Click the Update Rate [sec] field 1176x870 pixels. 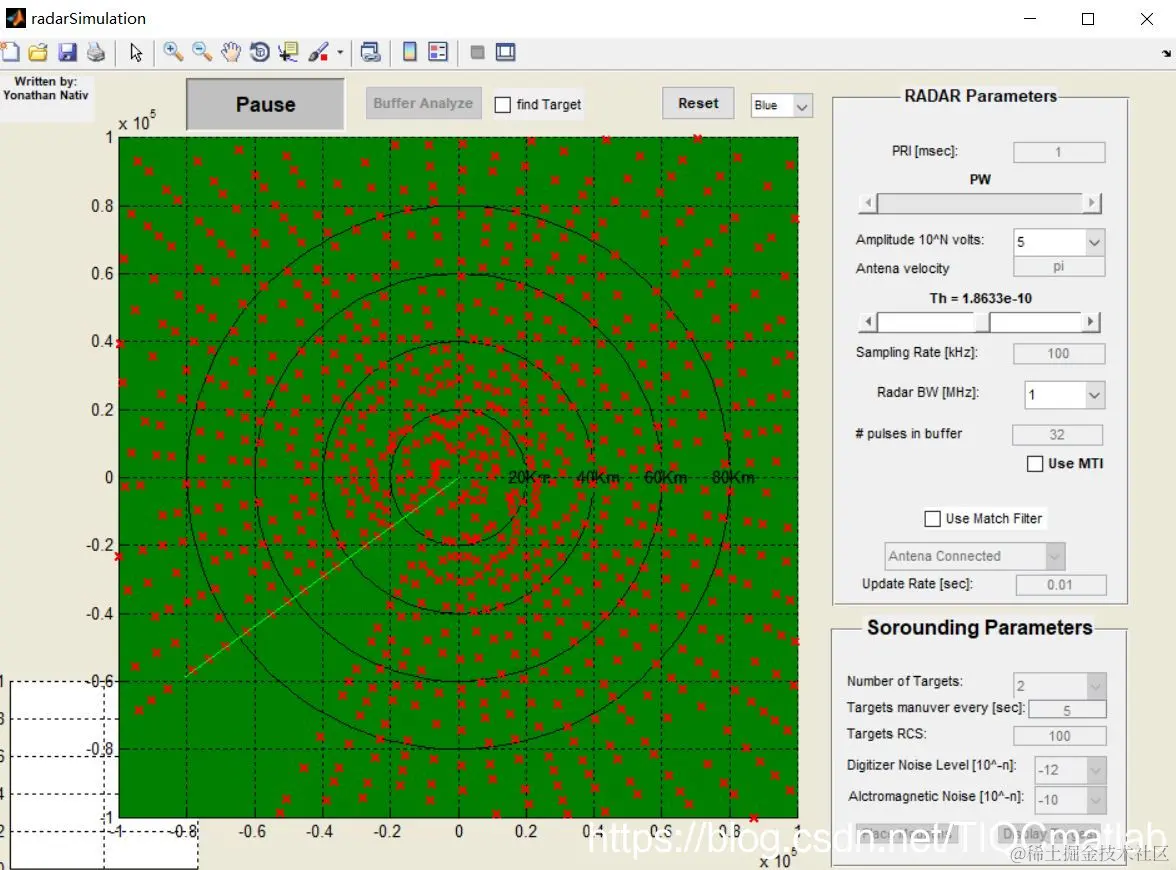point(1060,585)
